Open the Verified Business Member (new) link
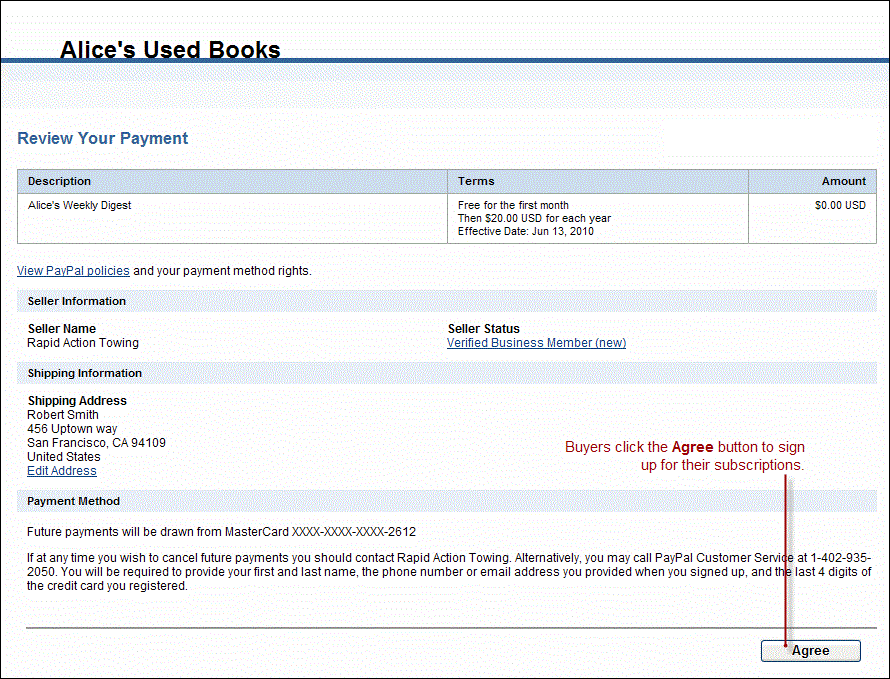This screenshot has height=679, width=890. (536, 343)
